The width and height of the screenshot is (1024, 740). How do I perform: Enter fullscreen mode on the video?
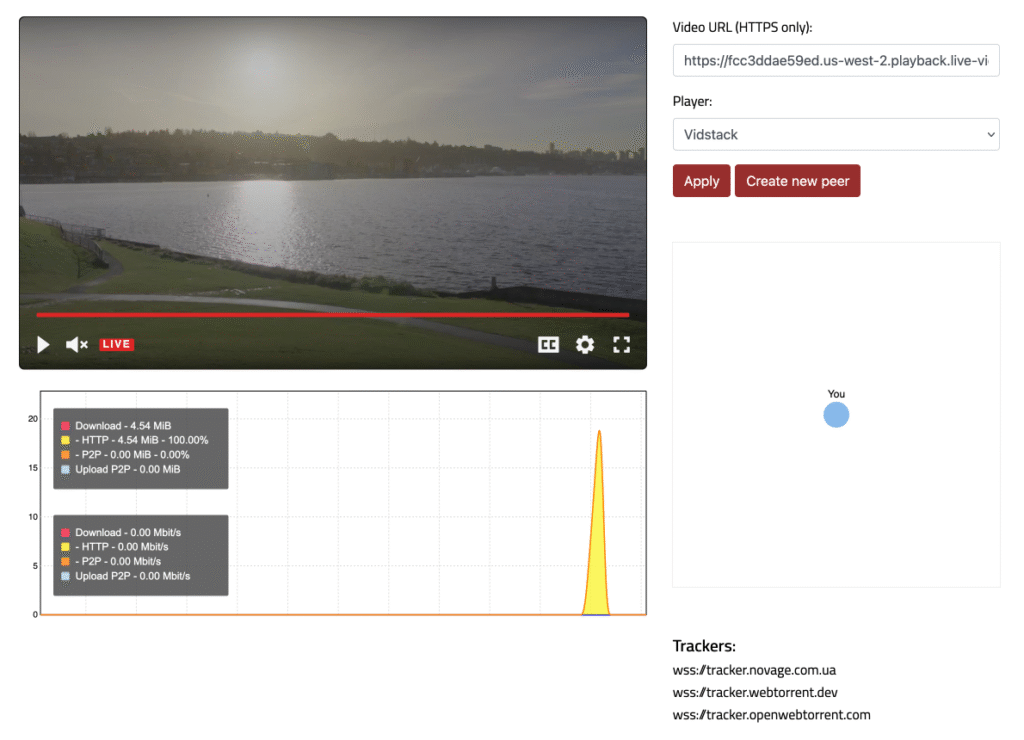[621, 345]
